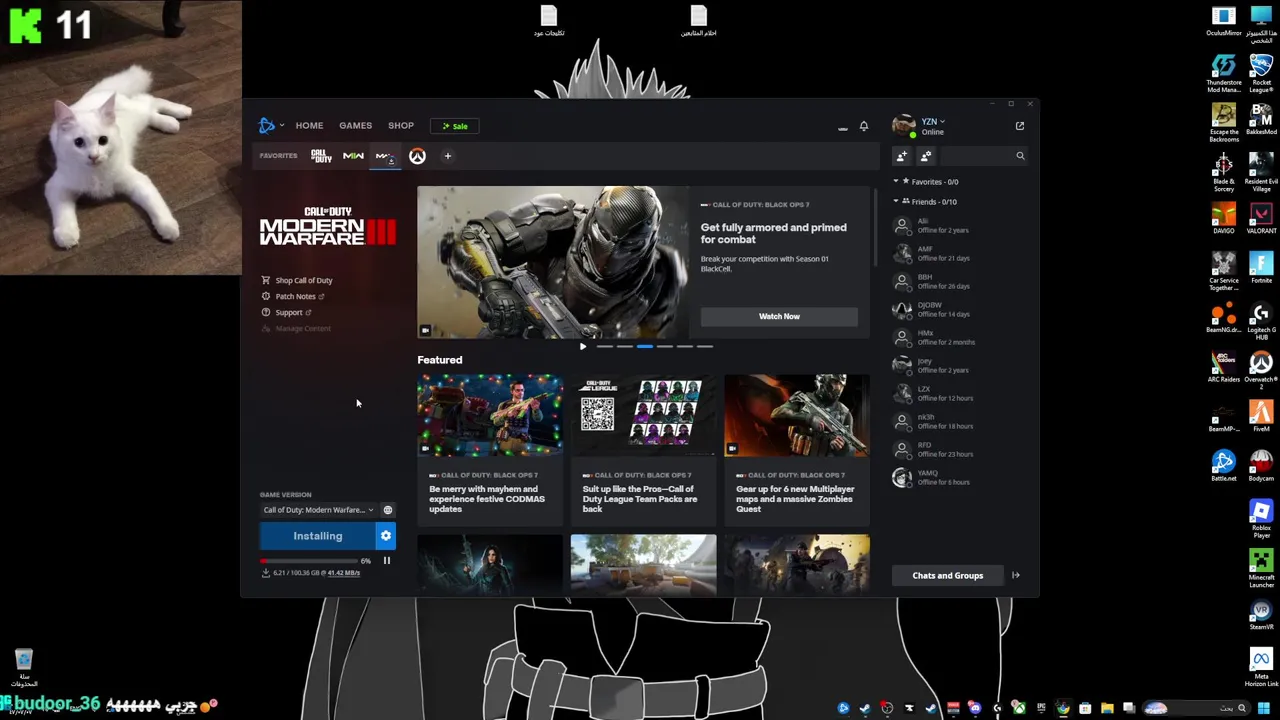This screenshot has width=1280, height=720.
Task: Open game settings gear next to Installing
Action: point(386,536)
